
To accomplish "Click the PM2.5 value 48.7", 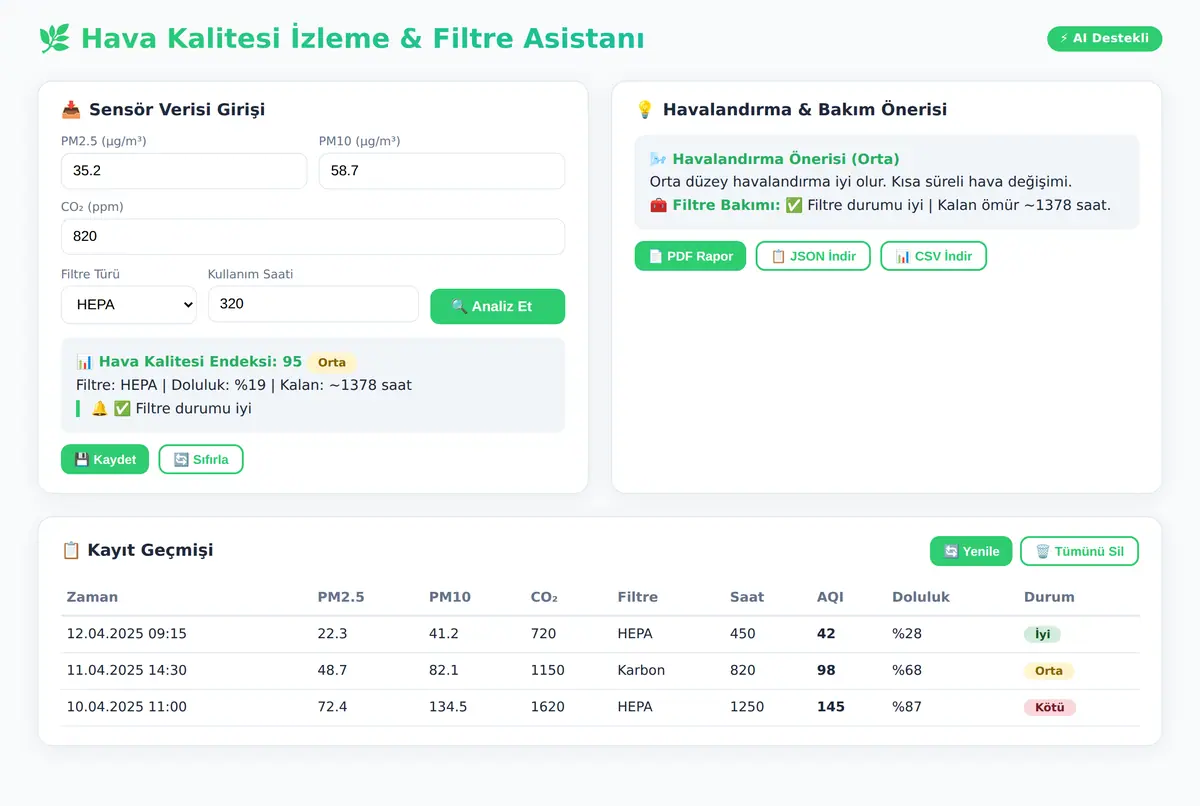I will pos(333,670).
